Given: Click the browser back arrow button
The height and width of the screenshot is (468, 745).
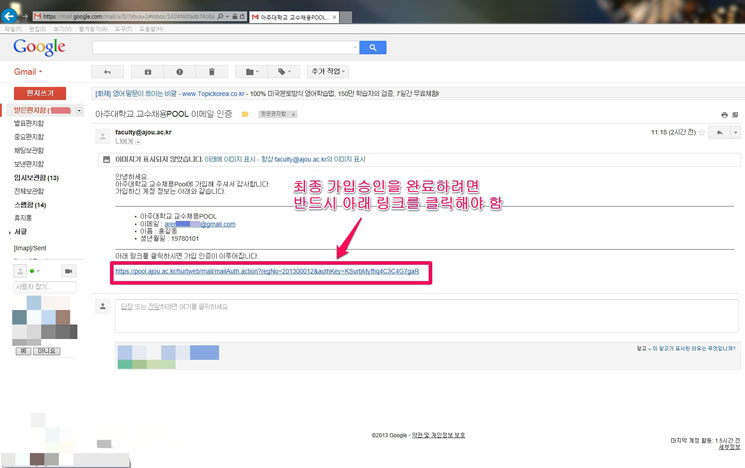Looking at the screenshot, I should tap(9, 16).
